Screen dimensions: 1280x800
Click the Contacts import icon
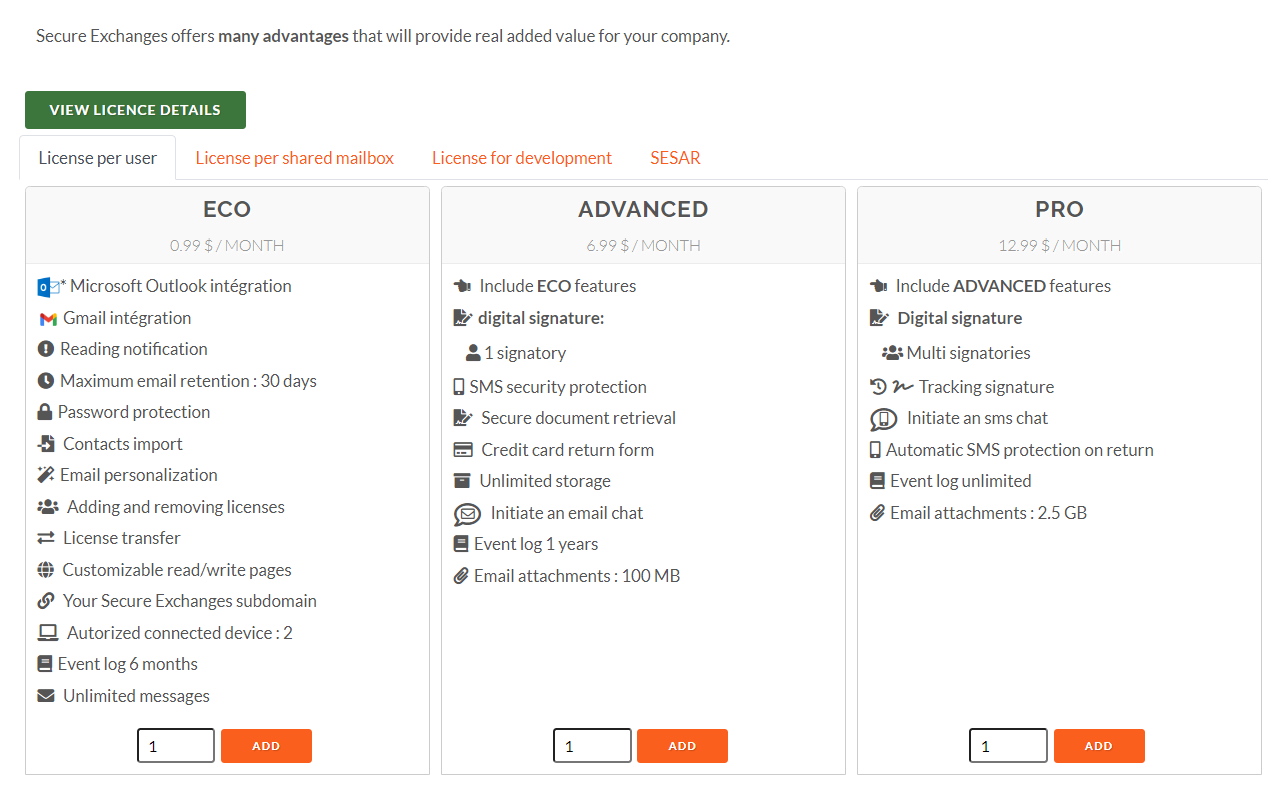(47, 444)
